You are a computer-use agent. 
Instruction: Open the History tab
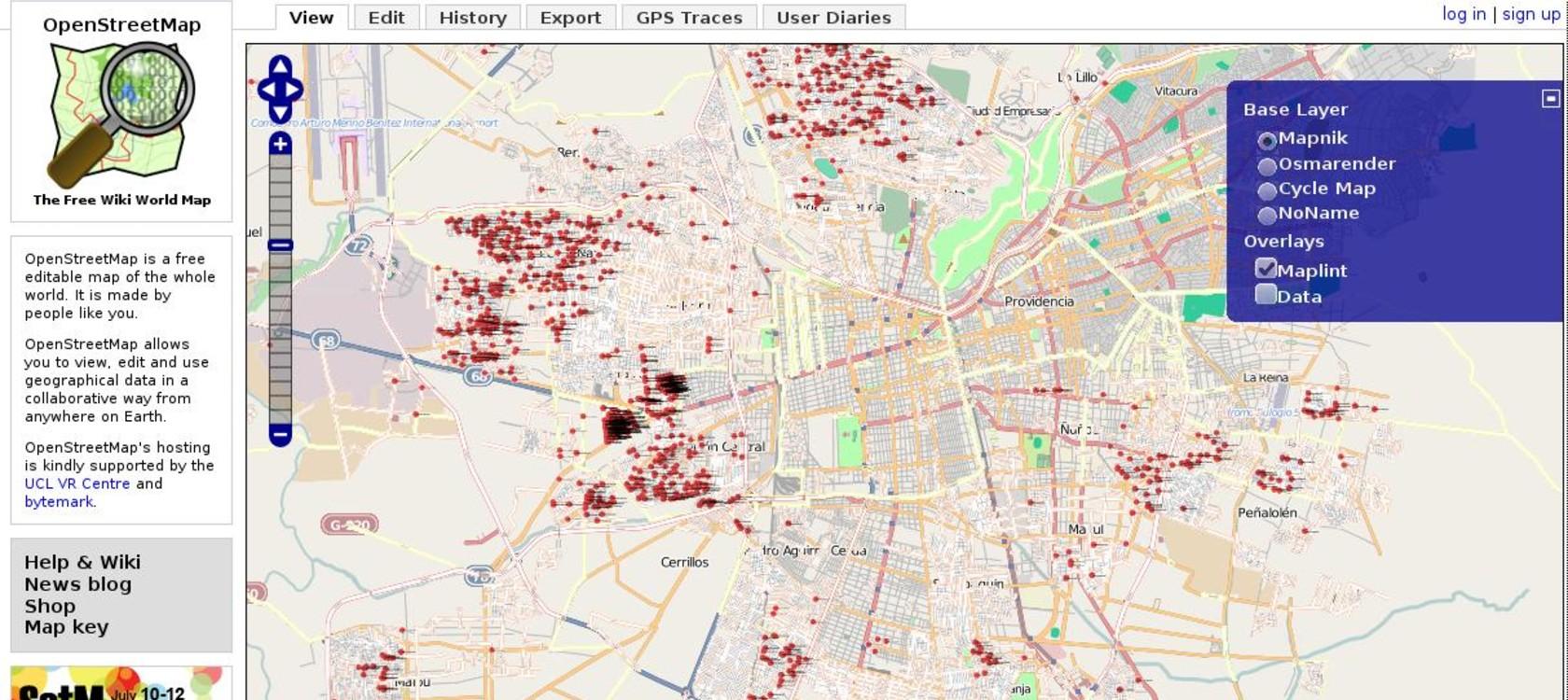point(472,18)
